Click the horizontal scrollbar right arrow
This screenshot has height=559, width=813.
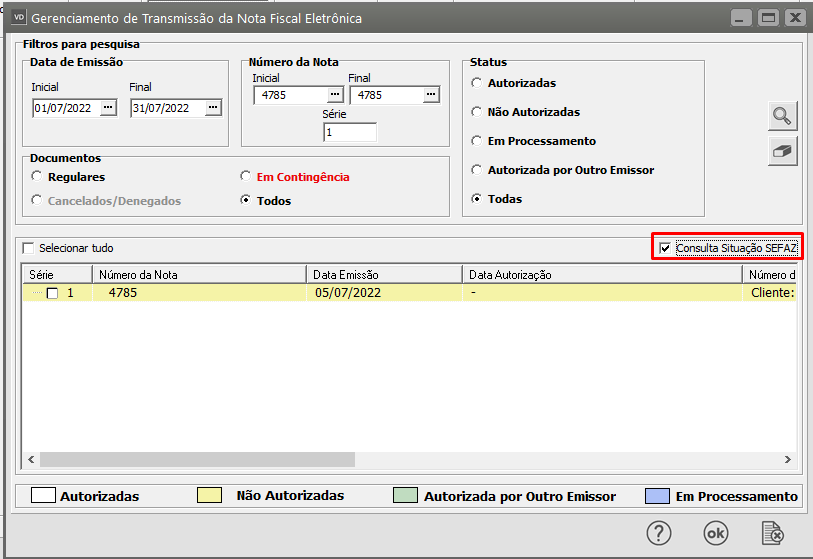coord(788,460)
